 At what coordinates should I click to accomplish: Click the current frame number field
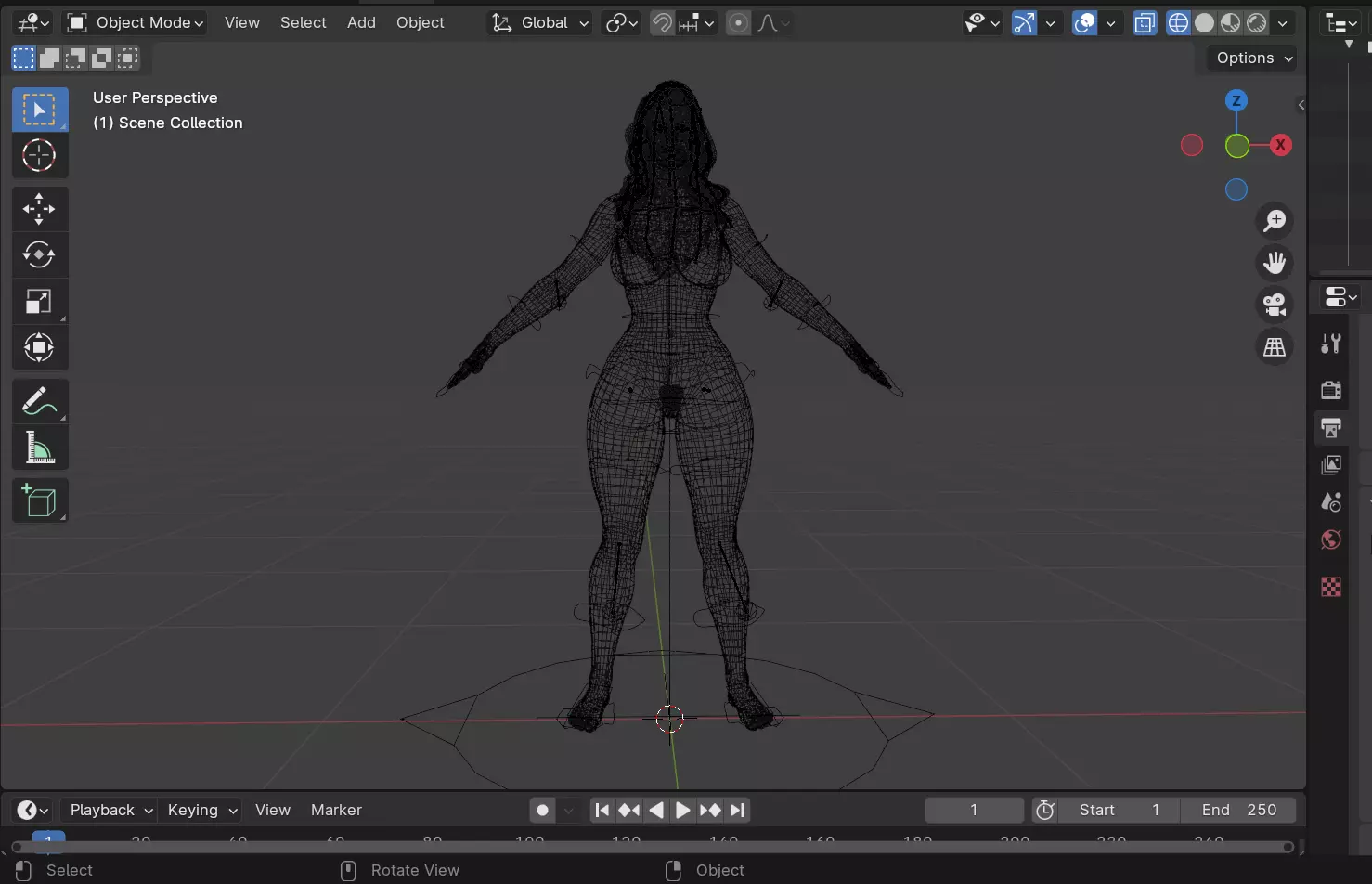[974, 810]
